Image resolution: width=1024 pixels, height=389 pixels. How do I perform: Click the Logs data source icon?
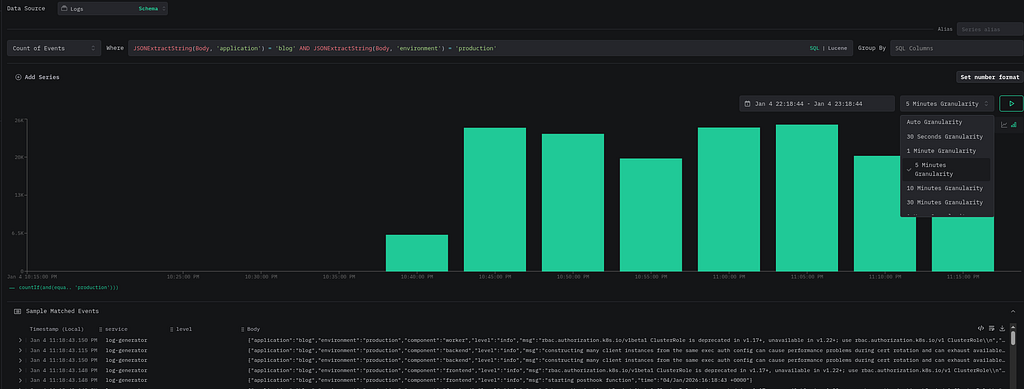(65, 9)
